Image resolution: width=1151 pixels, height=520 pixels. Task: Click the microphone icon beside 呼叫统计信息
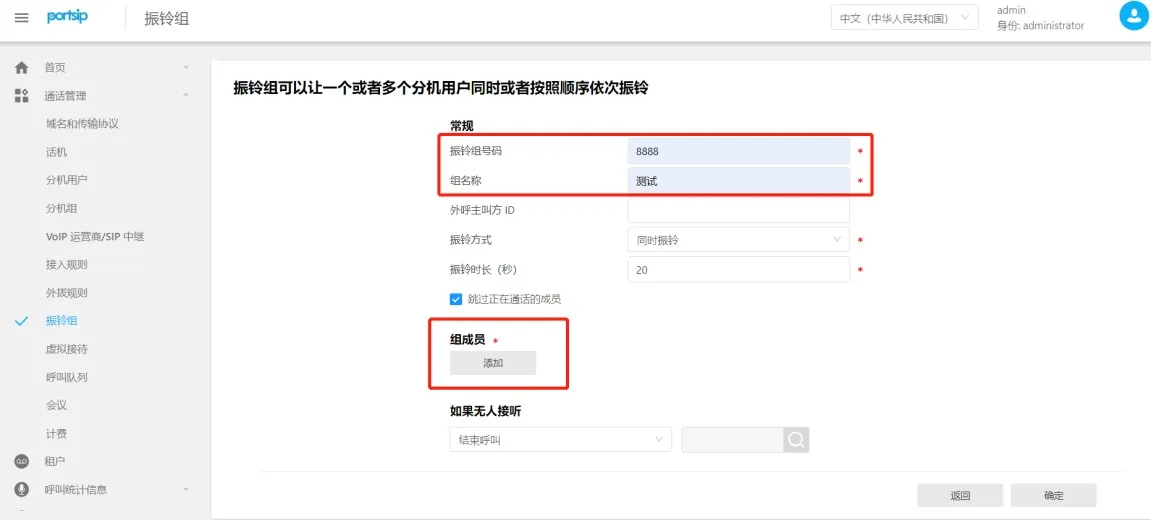[x=22, y=489]
